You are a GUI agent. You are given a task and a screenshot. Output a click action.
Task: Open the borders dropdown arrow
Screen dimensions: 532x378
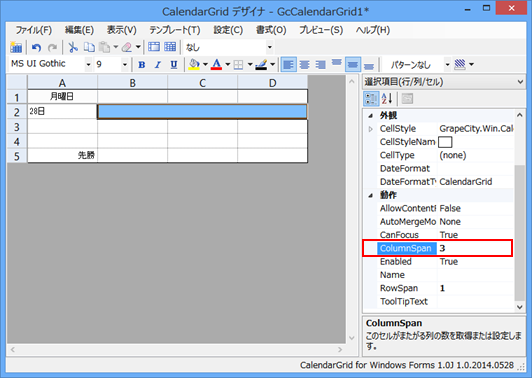(250, 64)
